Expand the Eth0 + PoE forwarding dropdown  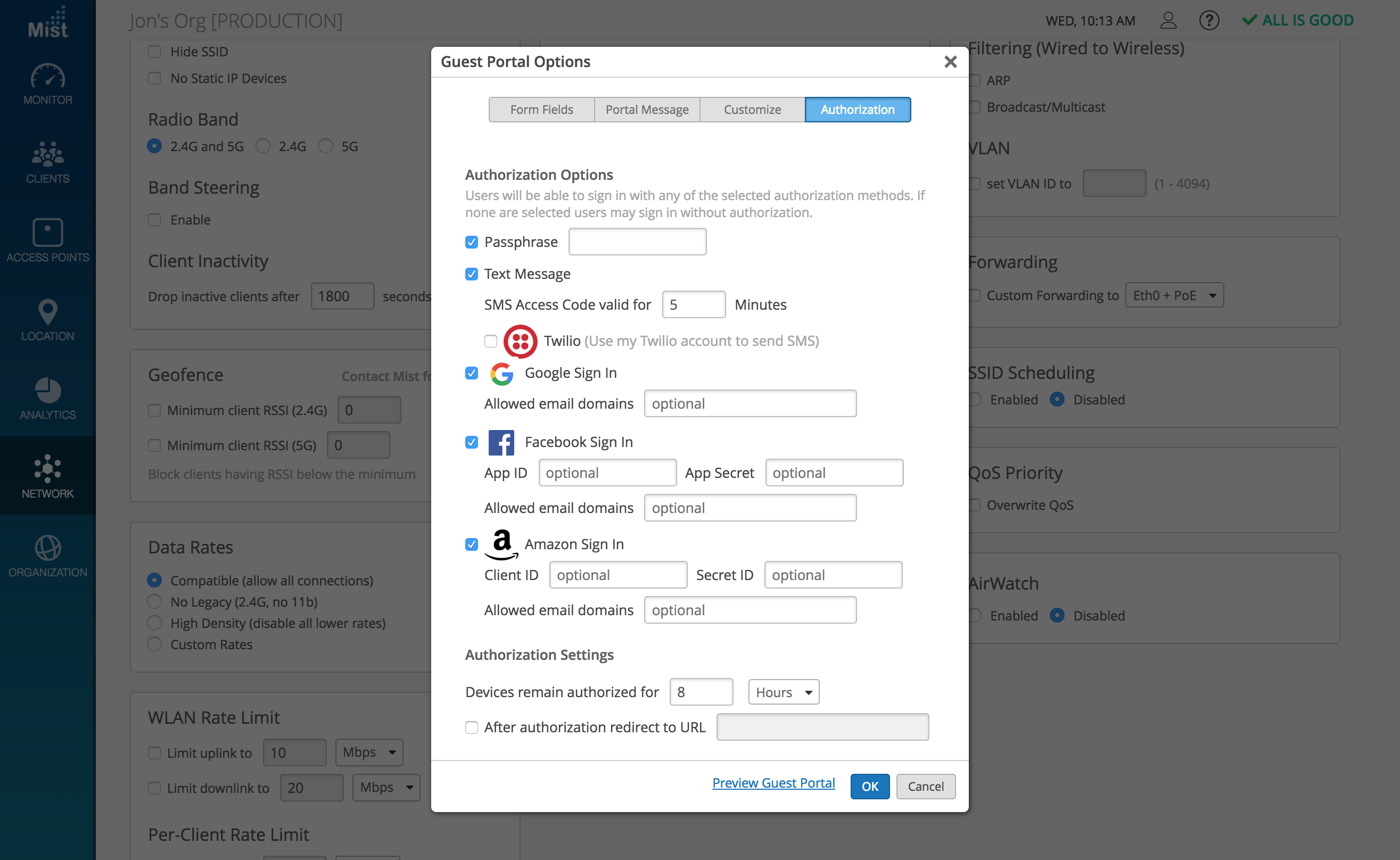tap(1174, 295)
